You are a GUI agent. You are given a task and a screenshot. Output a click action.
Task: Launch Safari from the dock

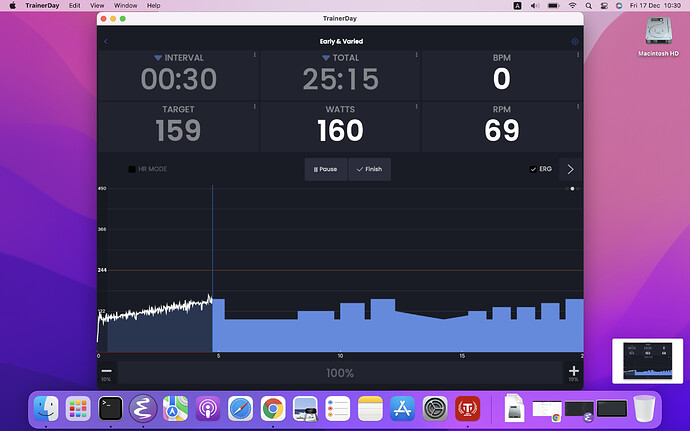coord(241,409)
